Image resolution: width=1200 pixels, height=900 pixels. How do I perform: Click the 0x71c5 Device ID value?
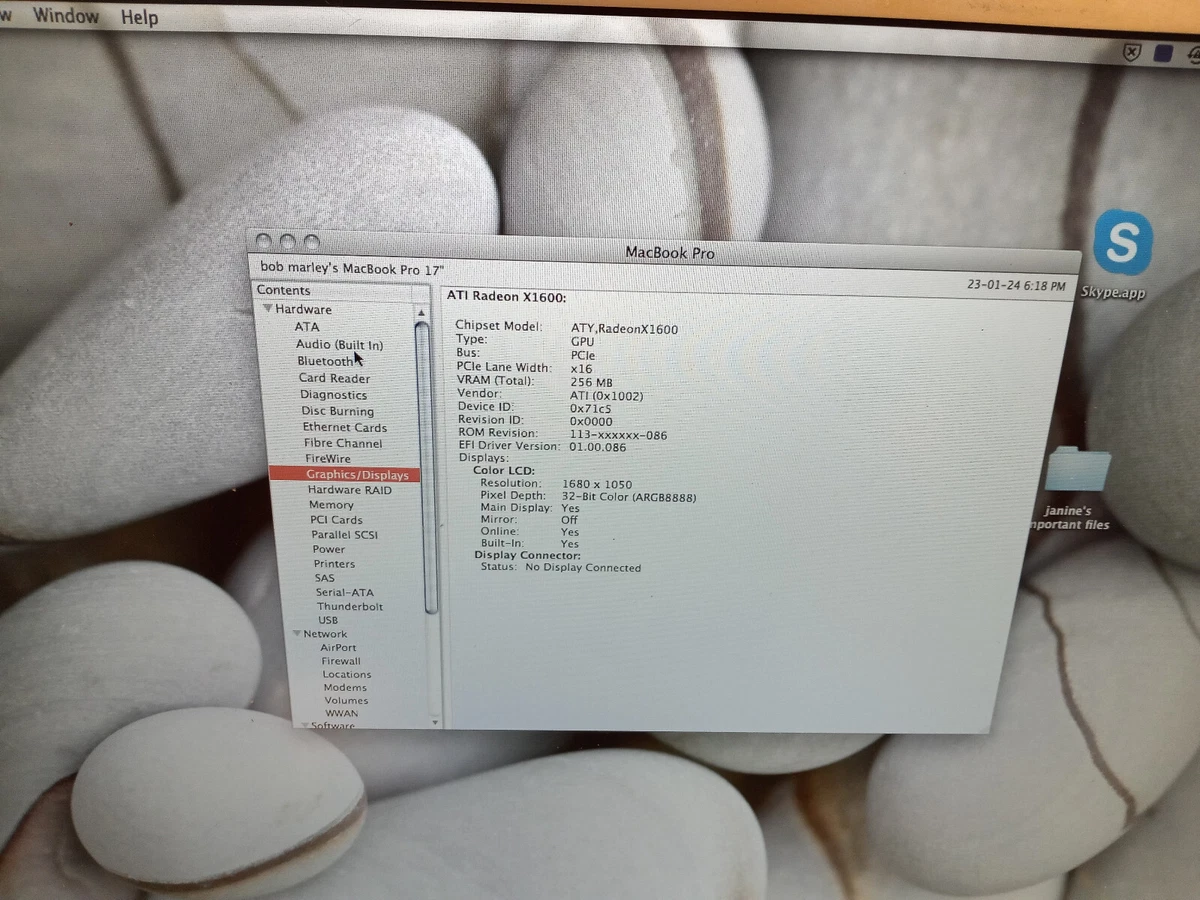(591, 409)
